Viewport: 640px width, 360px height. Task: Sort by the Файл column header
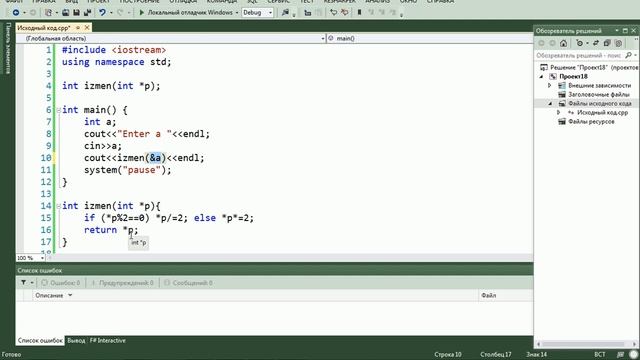click(505, 295)
